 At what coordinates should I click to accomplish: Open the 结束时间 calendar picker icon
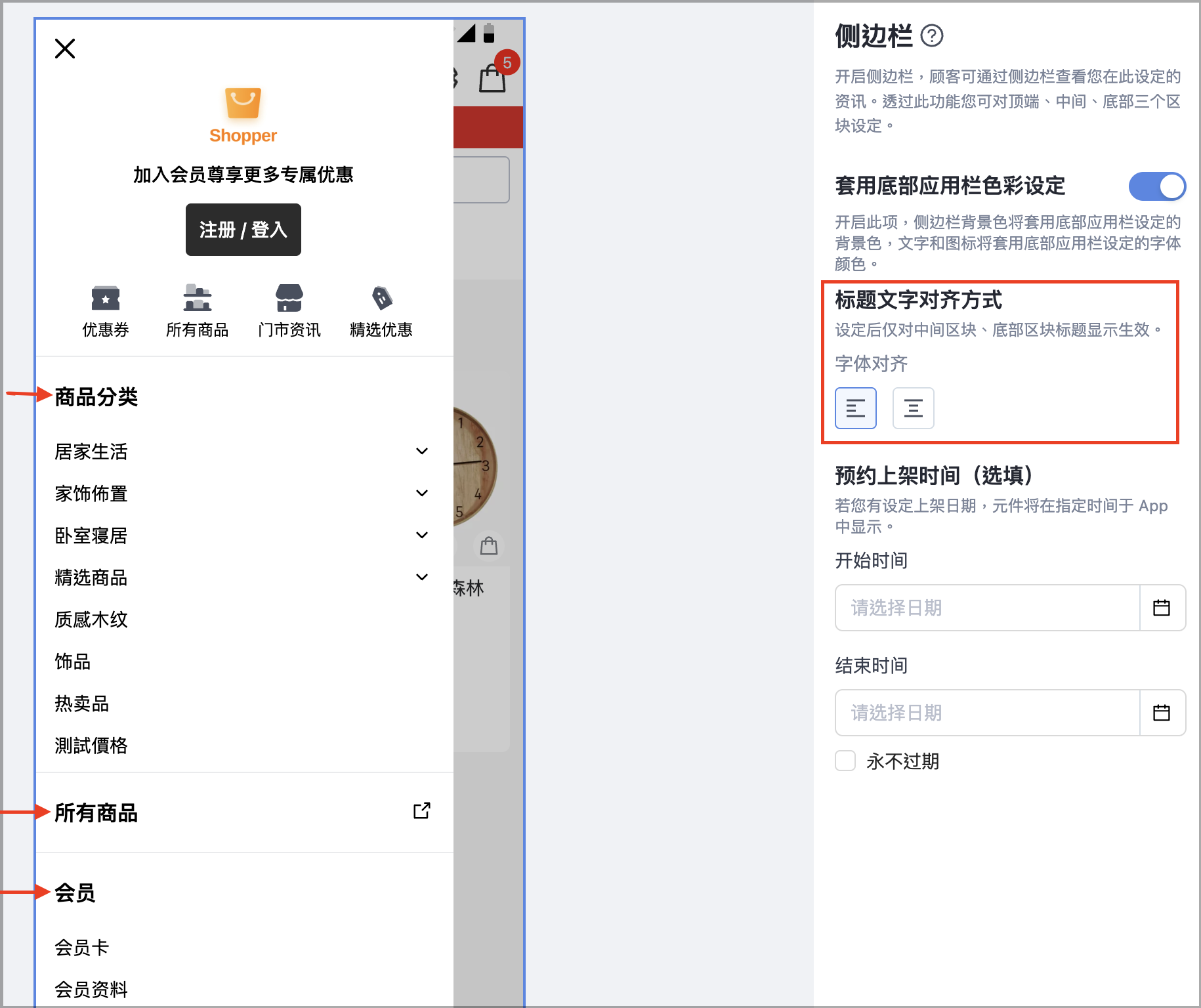(1162, 713)
